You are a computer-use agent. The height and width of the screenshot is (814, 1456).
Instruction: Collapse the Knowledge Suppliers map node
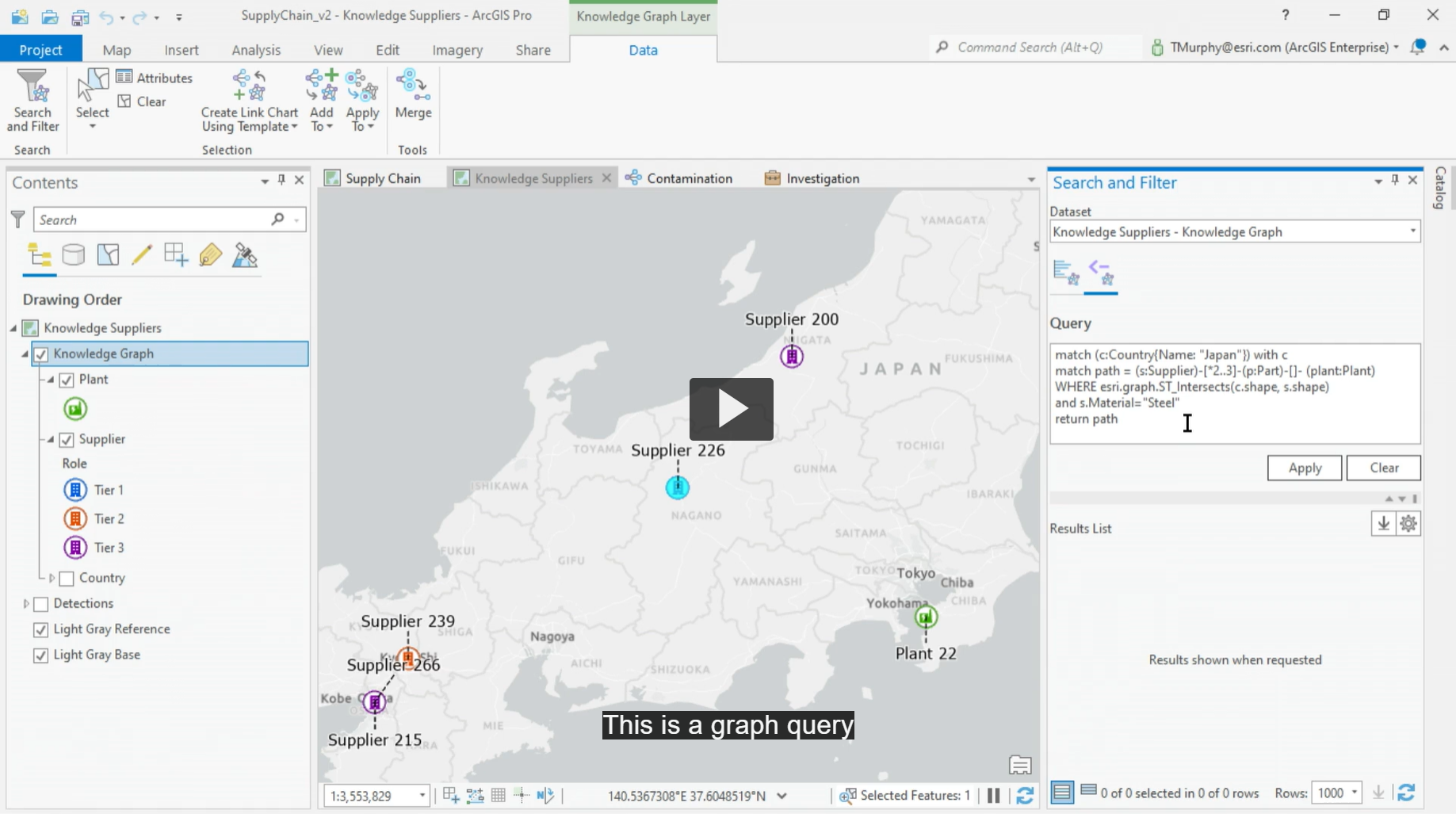(x=13, y=328)
